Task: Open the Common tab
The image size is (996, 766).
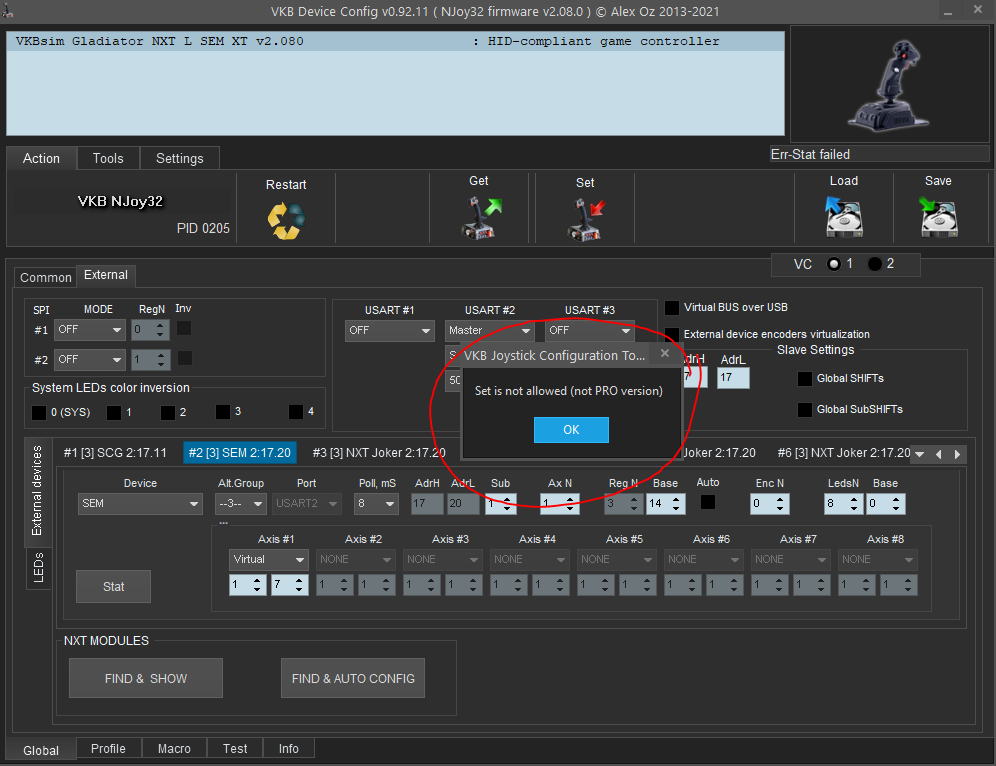Action: tap(46, 278)
